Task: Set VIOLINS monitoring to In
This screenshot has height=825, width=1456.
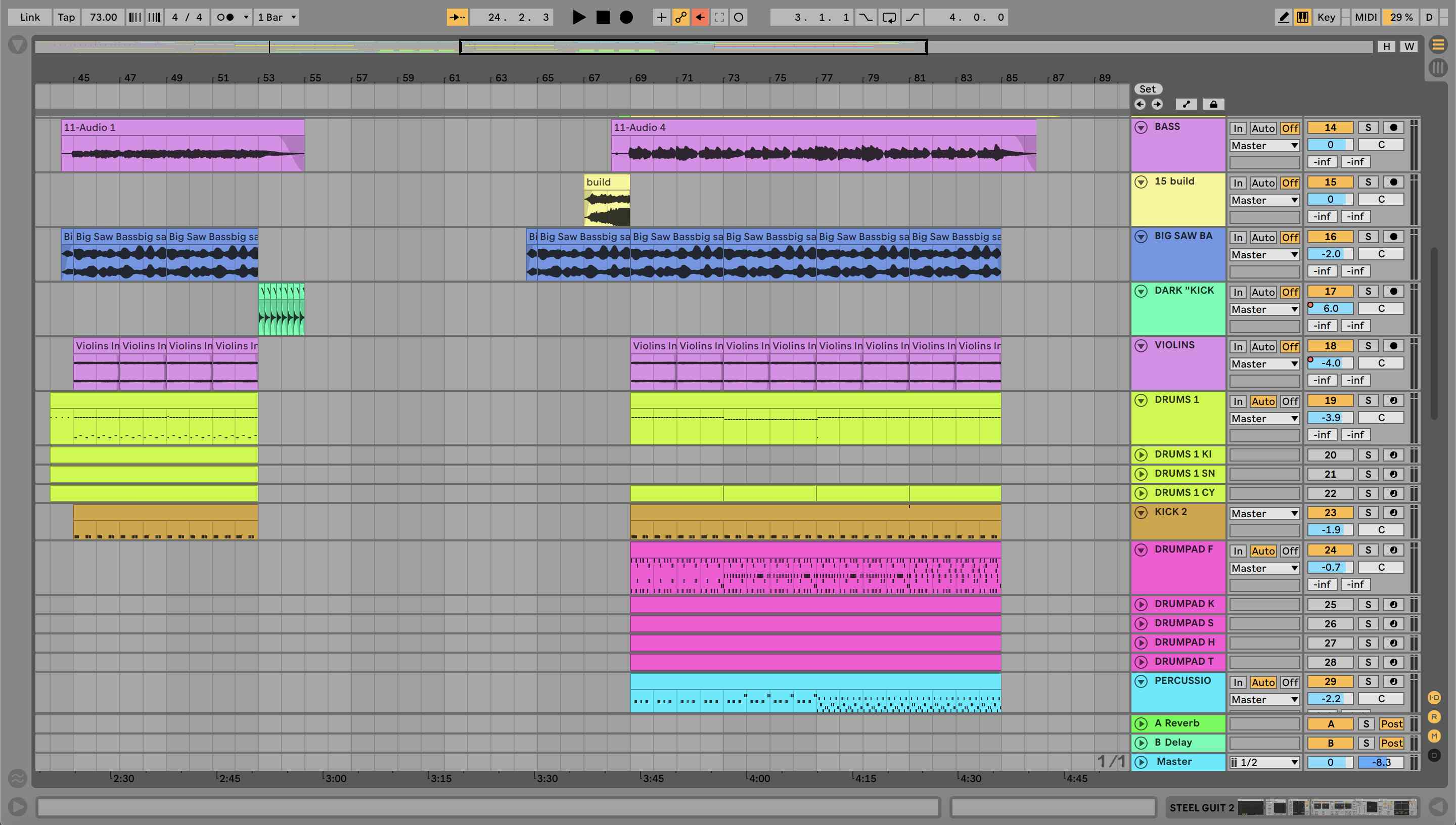Action: 1238,347
